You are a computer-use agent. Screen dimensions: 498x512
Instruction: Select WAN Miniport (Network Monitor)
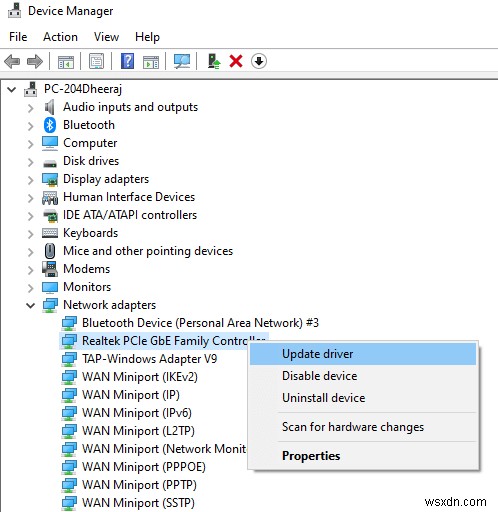(x=164, y=449)
